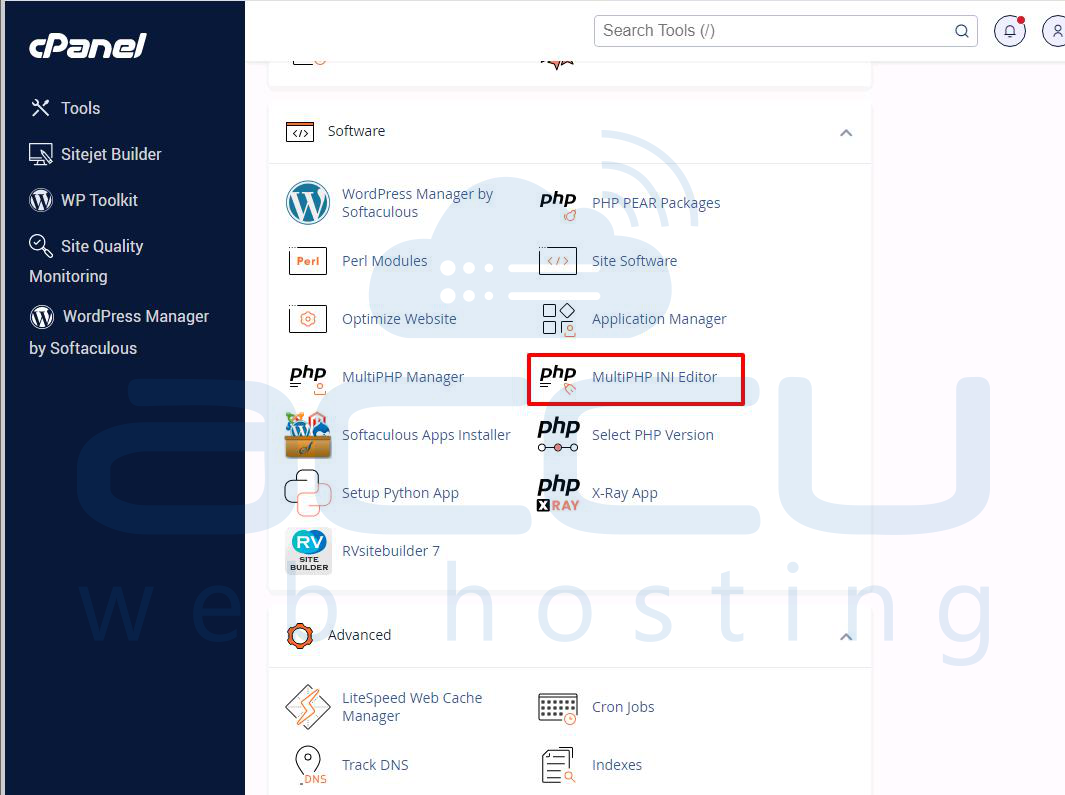Click the Tools wrench icon in sidebar
This screenshot has height=795, width=1065.
pyautogui.click(x=40, y=107)
